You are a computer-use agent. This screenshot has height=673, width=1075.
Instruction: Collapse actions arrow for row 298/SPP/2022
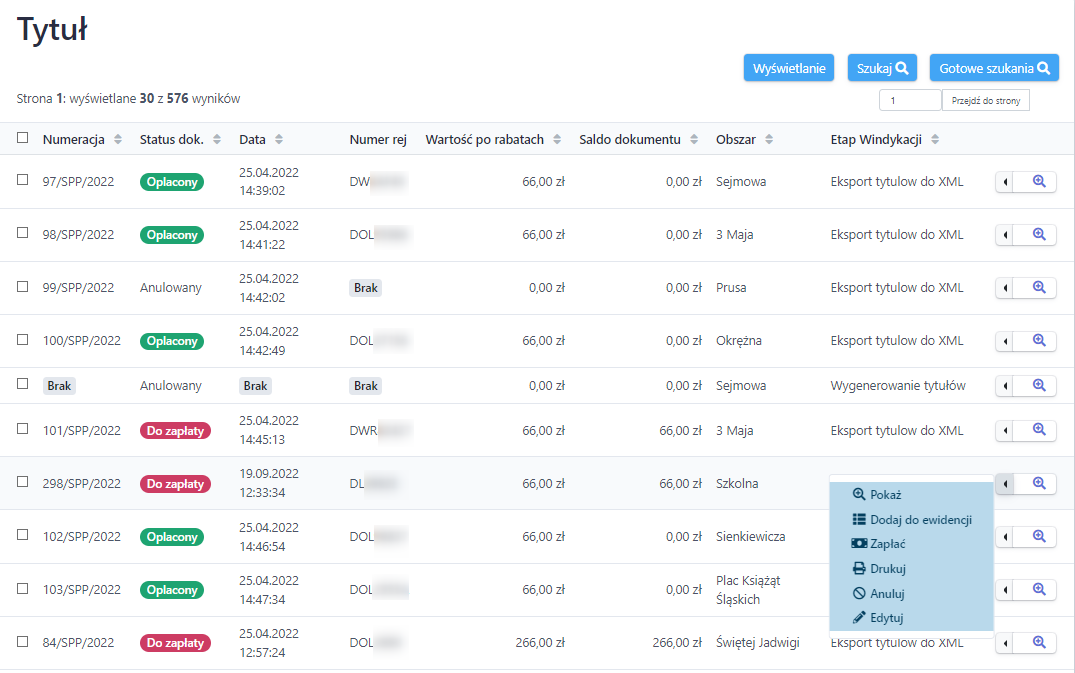point(1005,484)
